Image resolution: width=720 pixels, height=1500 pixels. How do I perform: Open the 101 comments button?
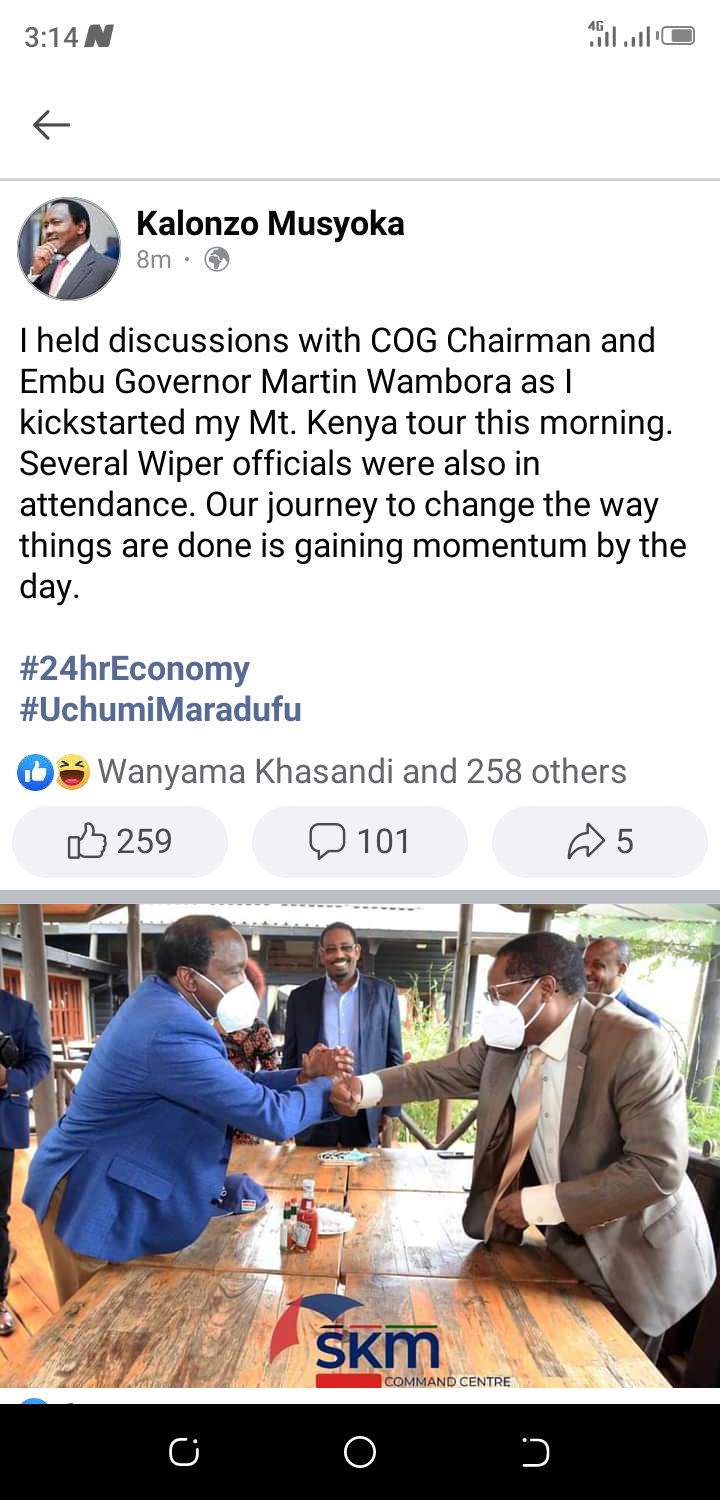(360, 841)
